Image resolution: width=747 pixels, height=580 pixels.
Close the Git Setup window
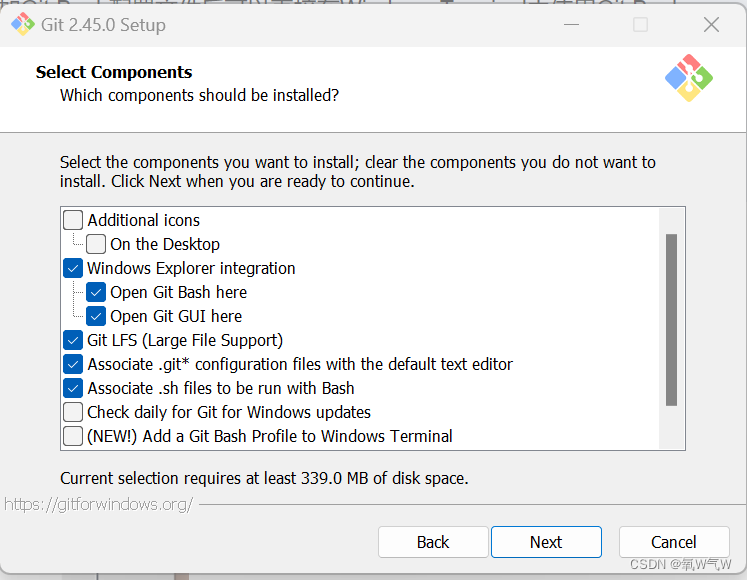[x=711, y=25]
